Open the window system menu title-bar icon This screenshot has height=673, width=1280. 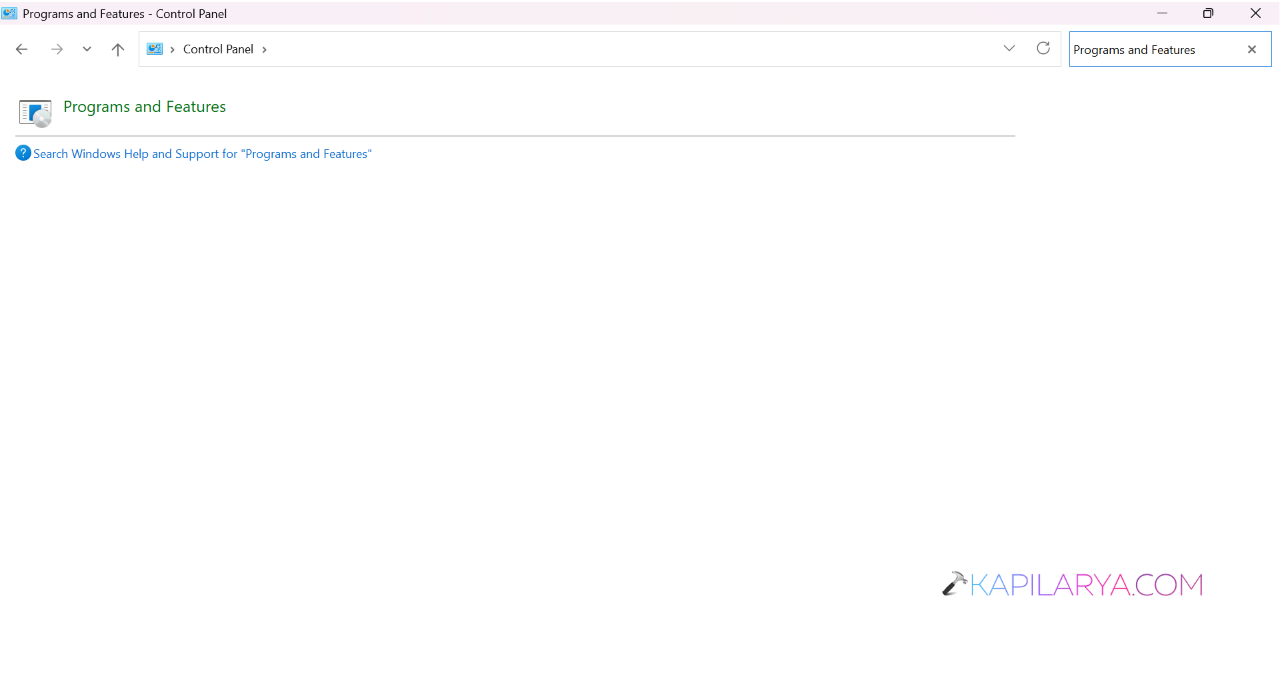pos(10,13)
